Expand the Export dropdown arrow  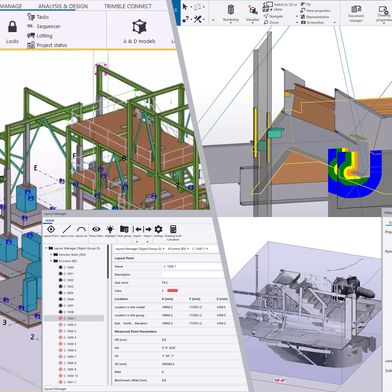(147, 241)
